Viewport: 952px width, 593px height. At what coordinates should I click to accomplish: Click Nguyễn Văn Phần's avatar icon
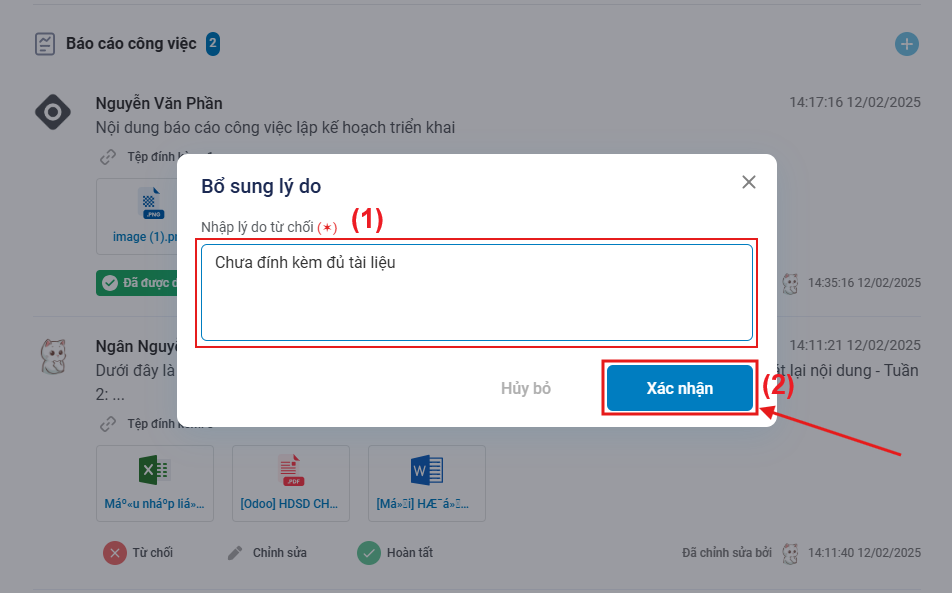click(53, 112)
